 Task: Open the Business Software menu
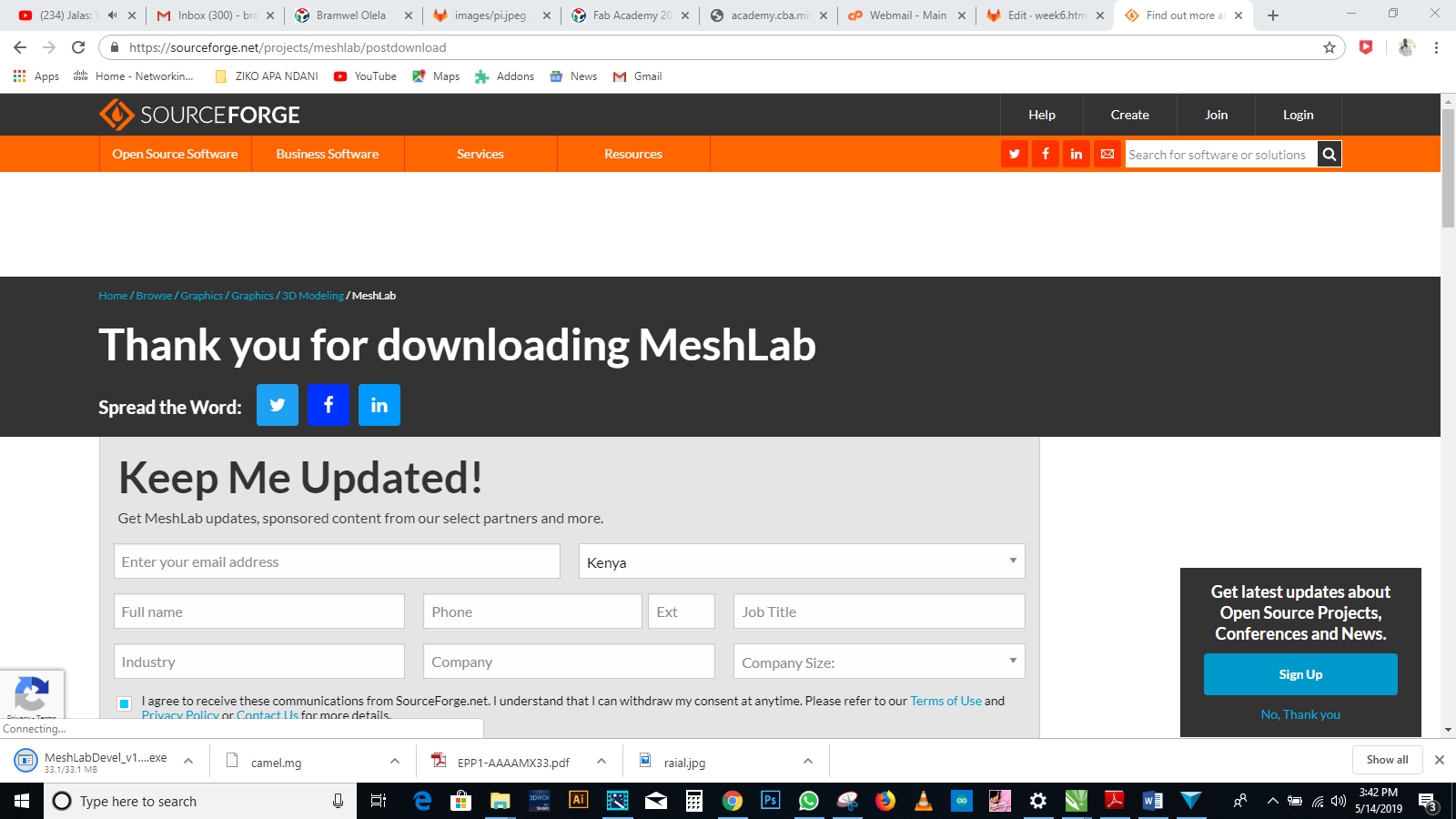pos(328,154)
